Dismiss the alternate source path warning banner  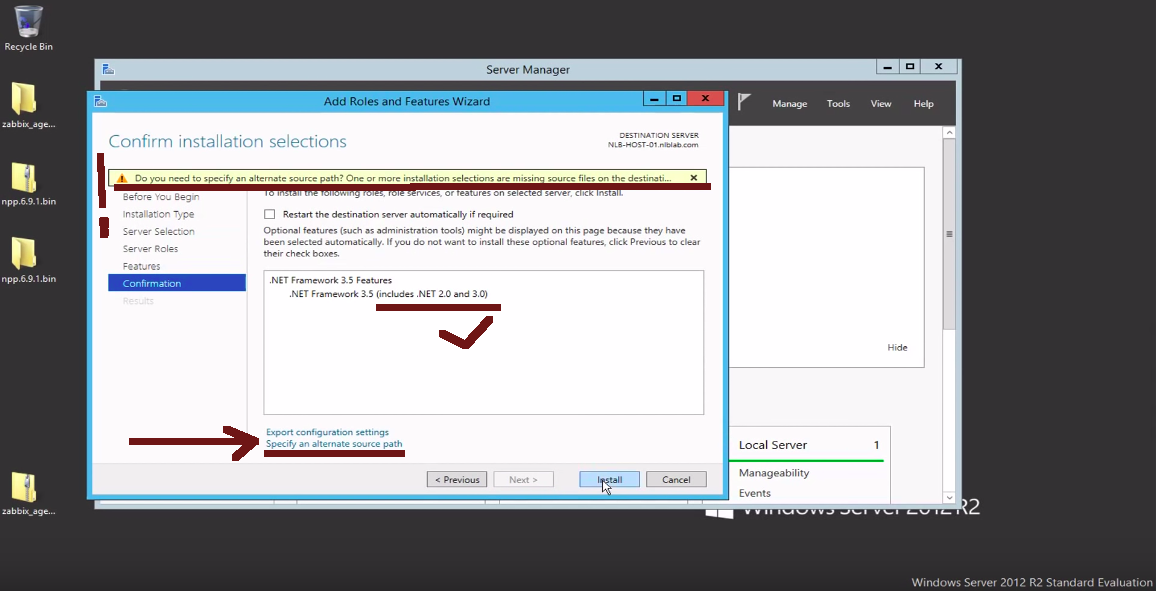(693, 178)
